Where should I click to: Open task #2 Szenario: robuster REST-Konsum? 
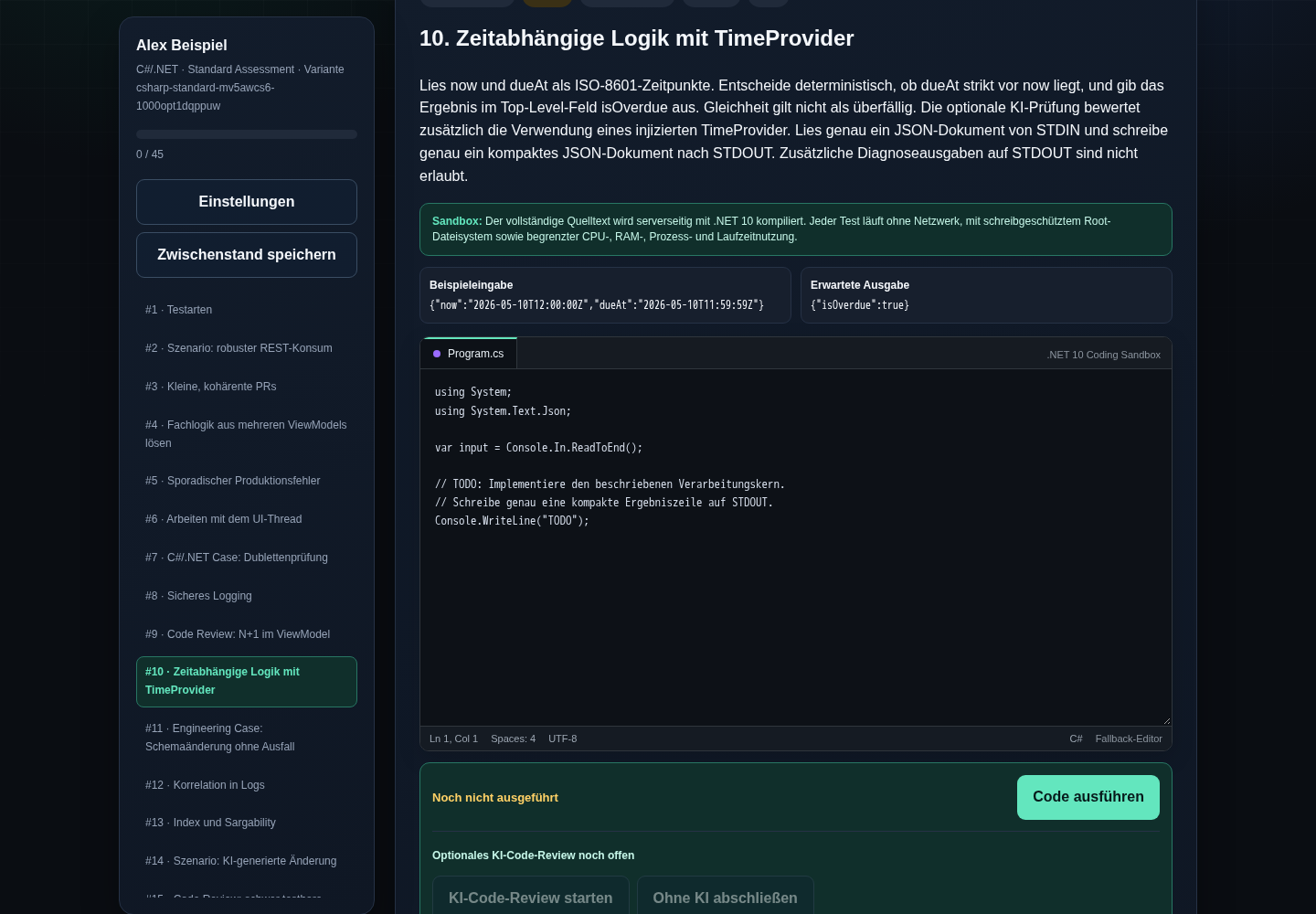click(x=247, y=348)
